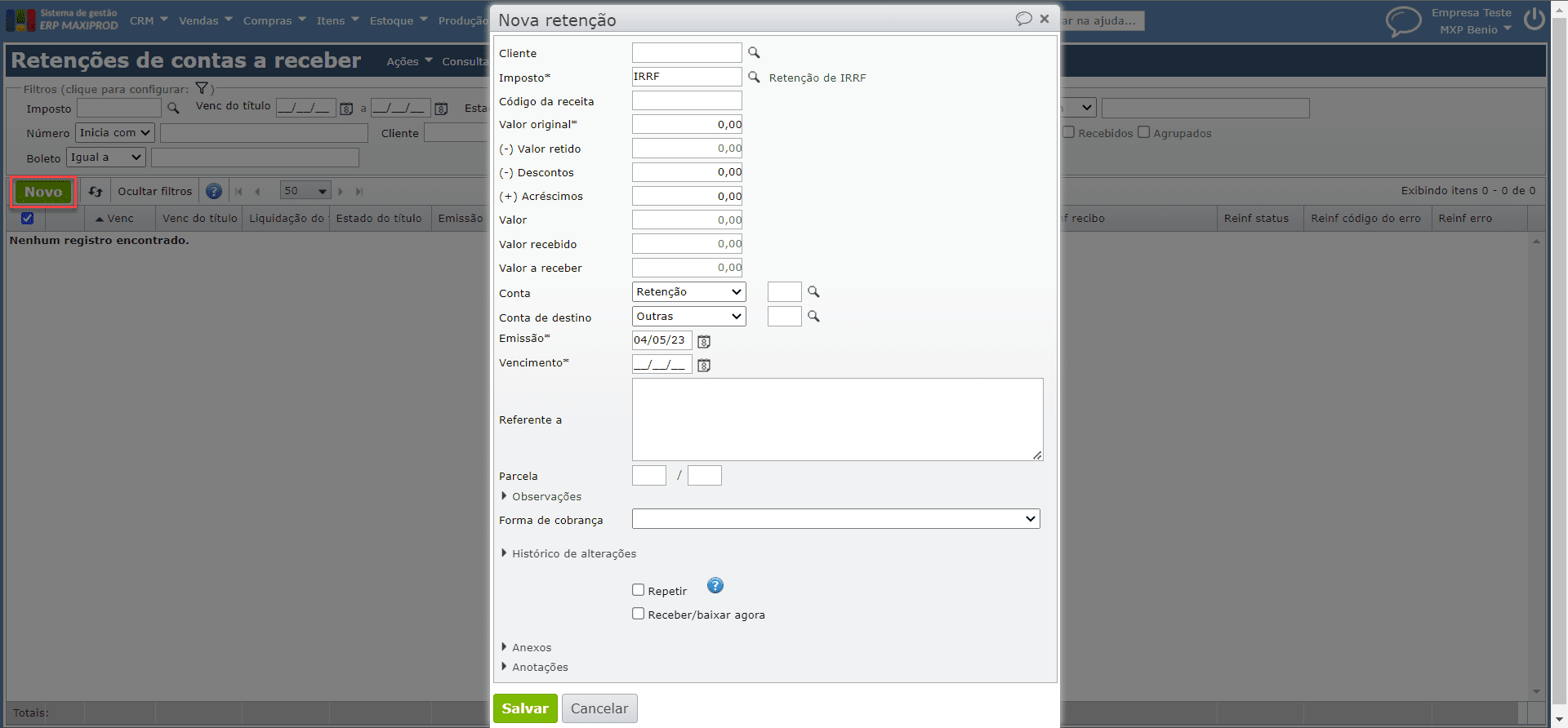Open the comment bubble in dialog title bar
The width and height of the screenshot is (1568, 728).
click(1023, 19)
